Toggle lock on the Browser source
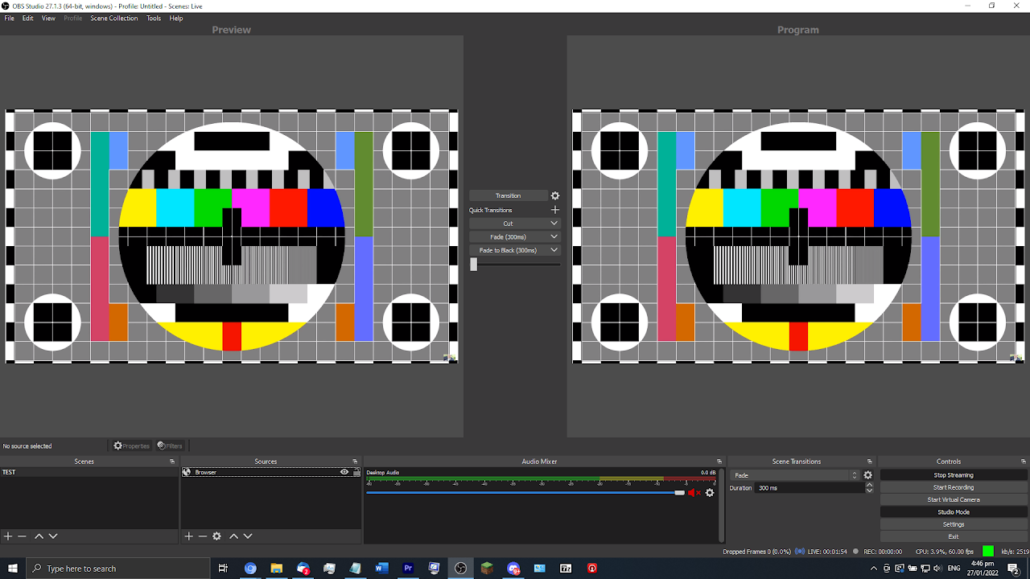 pyautogui.click(x=356, y=472)
